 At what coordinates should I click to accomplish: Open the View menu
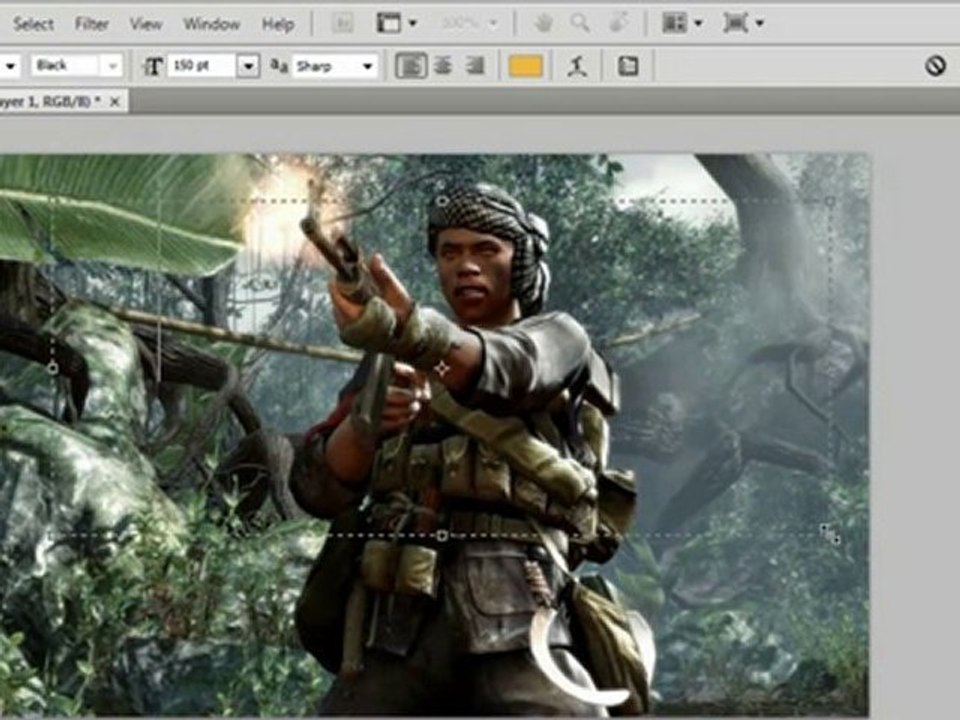pos(146,24)
